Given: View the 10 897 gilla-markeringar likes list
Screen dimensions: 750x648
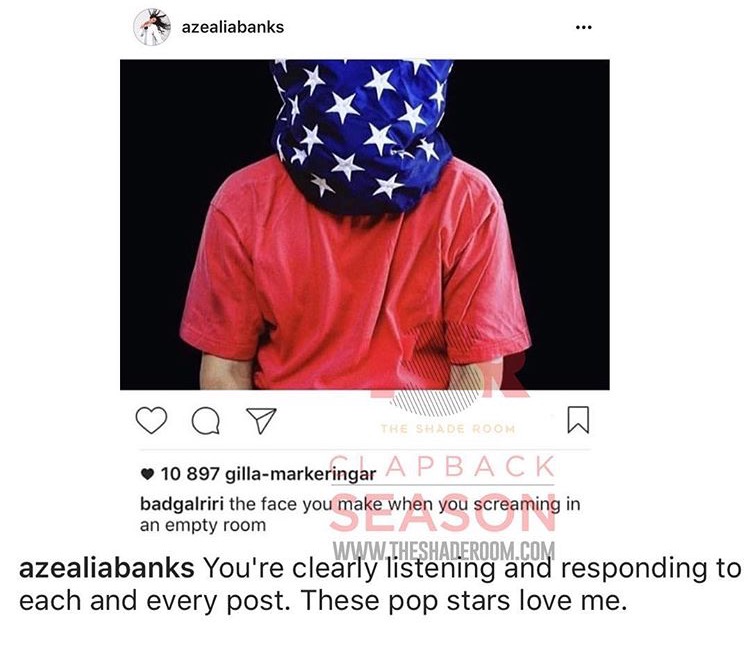Looking at the screenshot, I should (x=268, y=474).
